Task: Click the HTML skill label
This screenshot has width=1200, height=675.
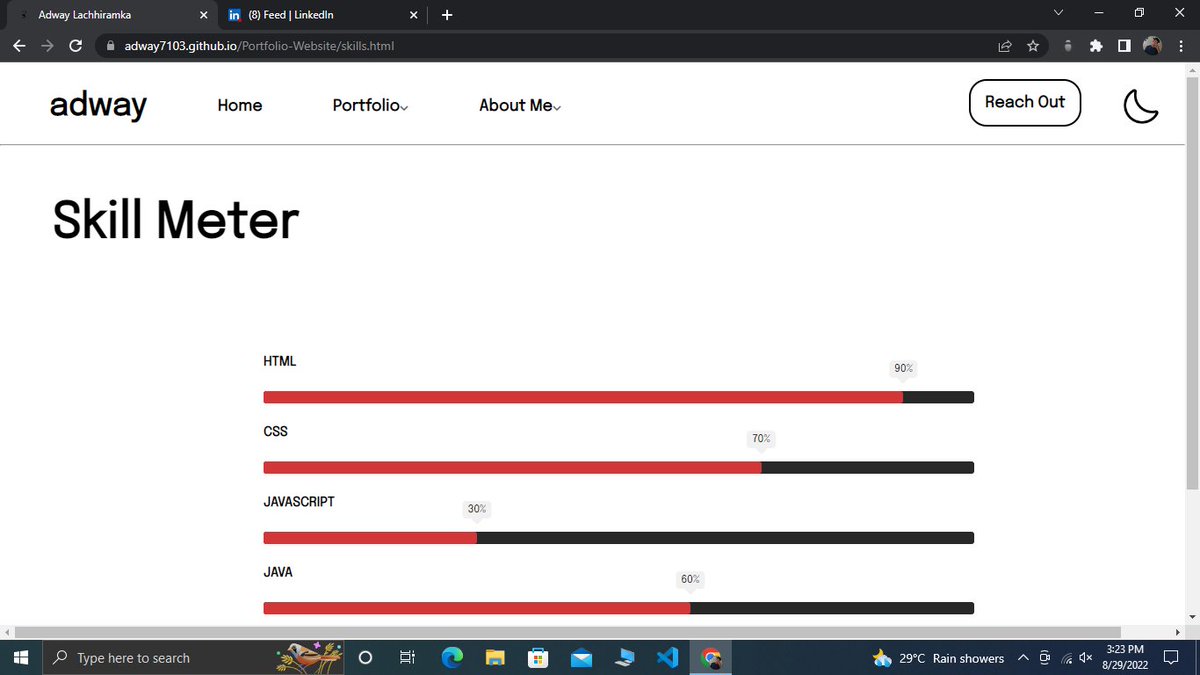Action: [280, 361]
